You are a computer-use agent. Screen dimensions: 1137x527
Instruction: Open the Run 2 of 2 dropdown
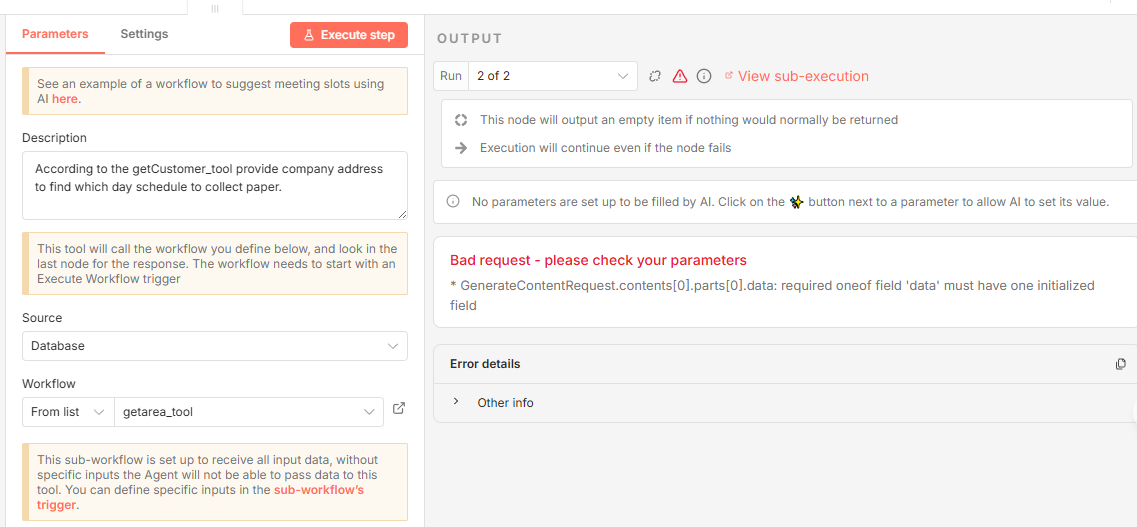(x=552, y=76)
